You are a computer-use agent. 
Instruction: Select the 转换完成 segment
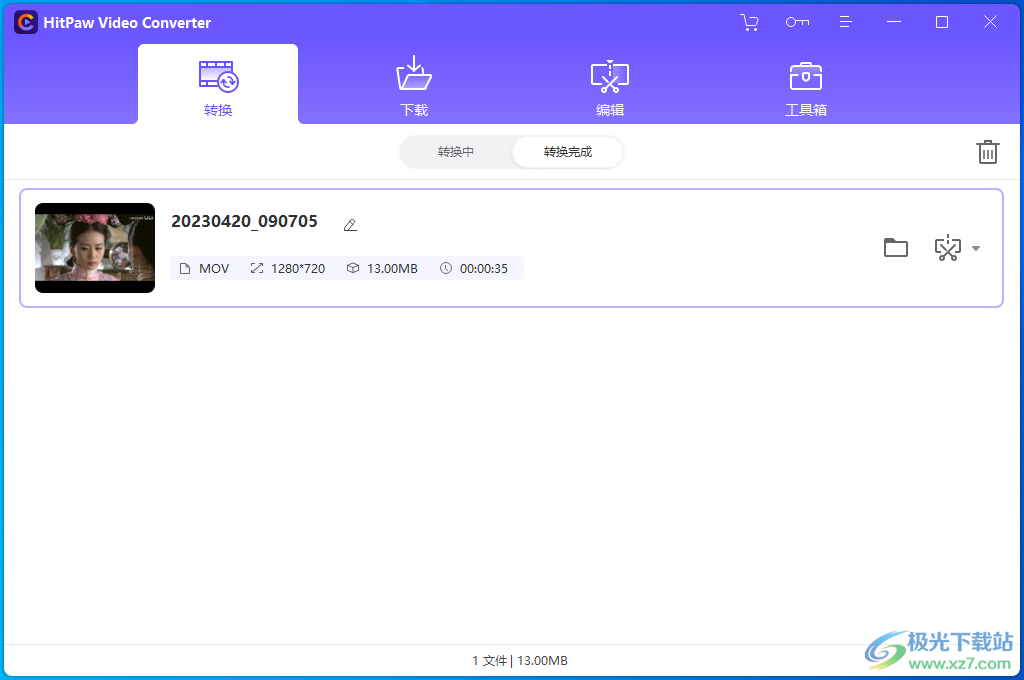coord(566,152)
